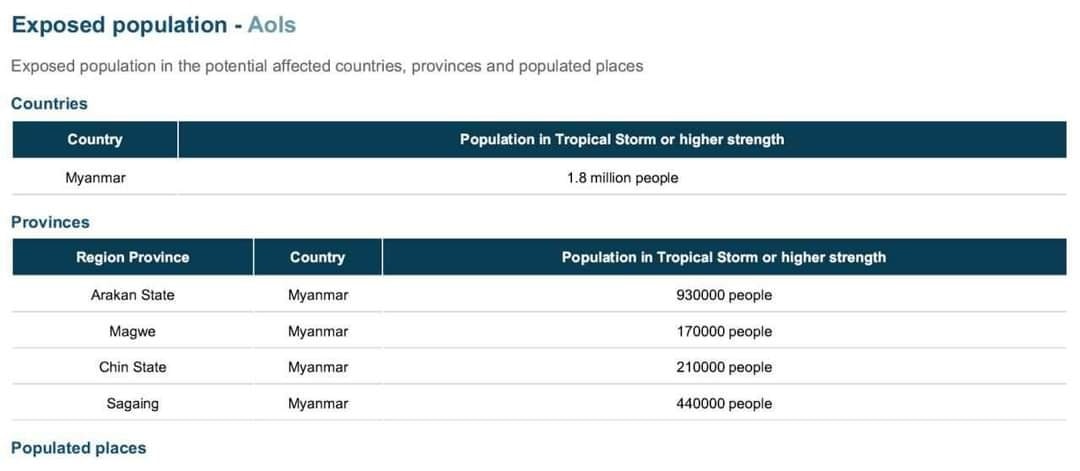
Task: Select the 'Chin State' province cell
Action: pyautogui.click(x=133, y=367)
